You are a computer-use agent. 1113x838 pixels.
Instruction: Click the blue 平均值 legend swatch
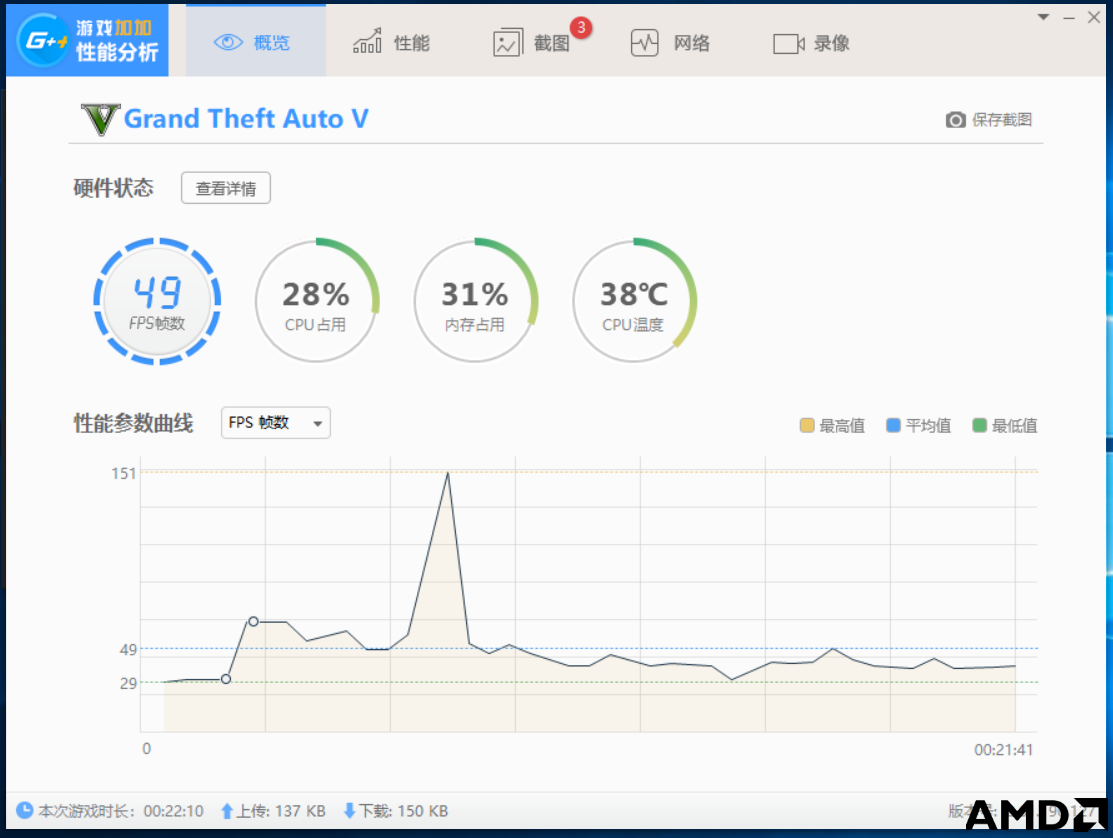pos(893,425)
